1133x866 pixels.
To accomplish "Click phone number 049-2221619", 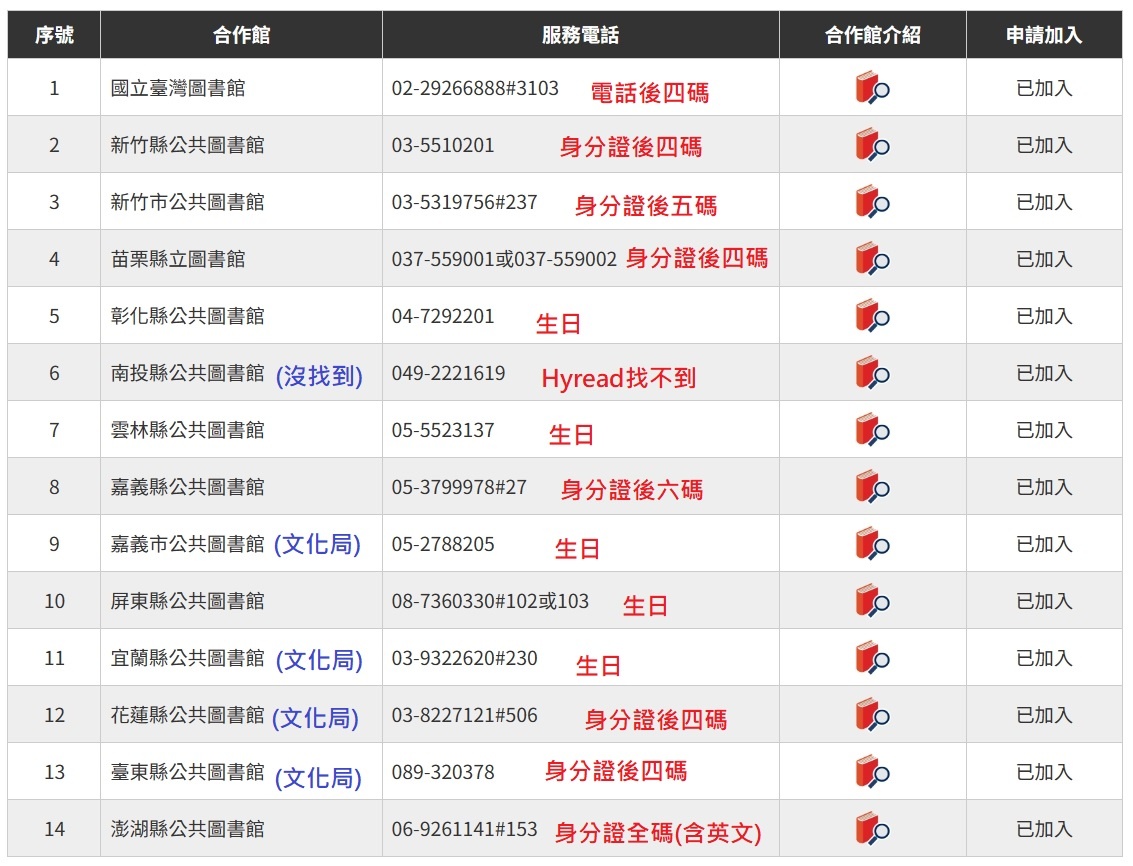I will 448,374.
